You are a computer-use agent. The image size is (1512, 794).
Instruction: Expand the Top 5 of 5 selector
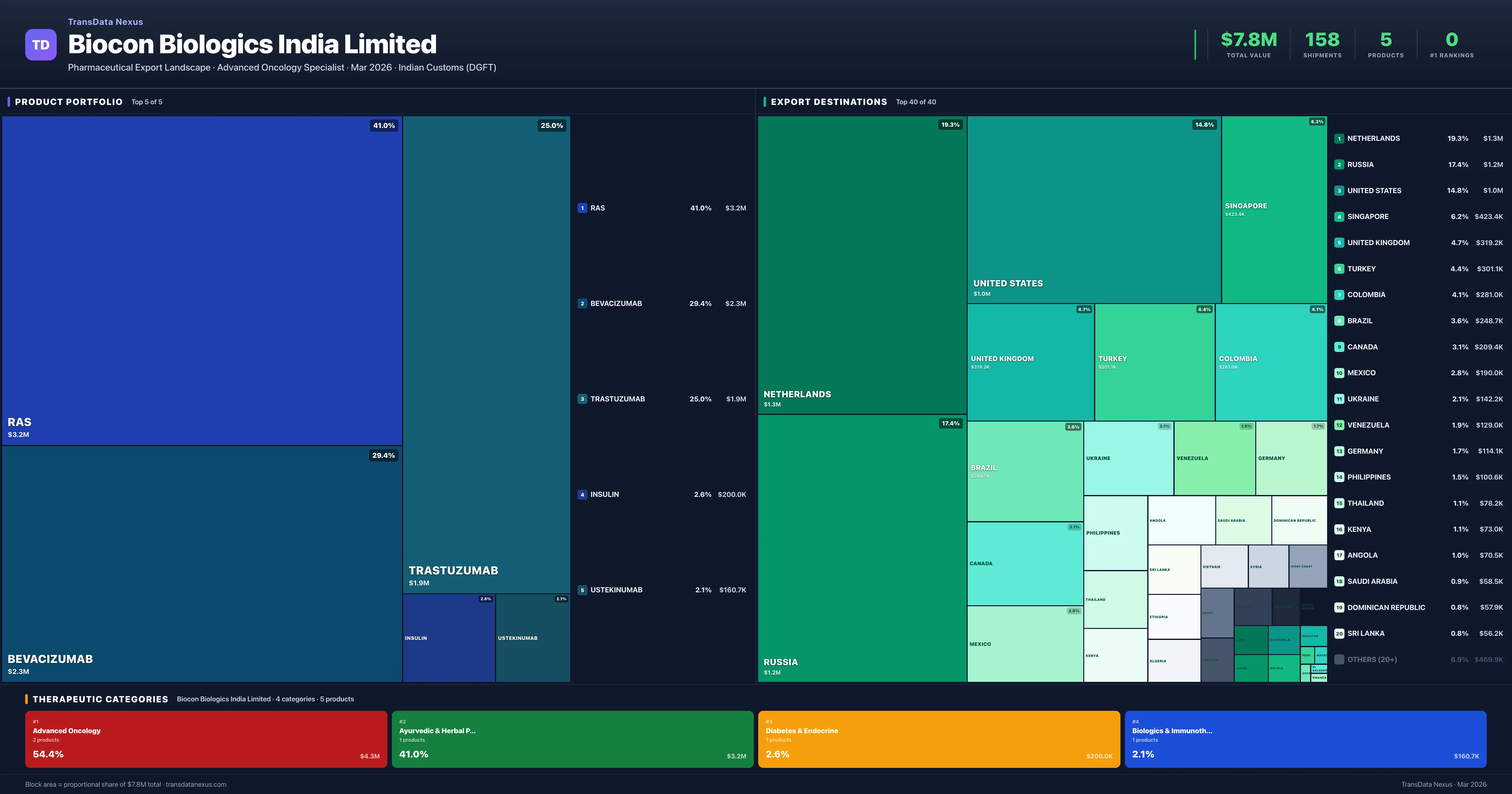pos(147,101)
